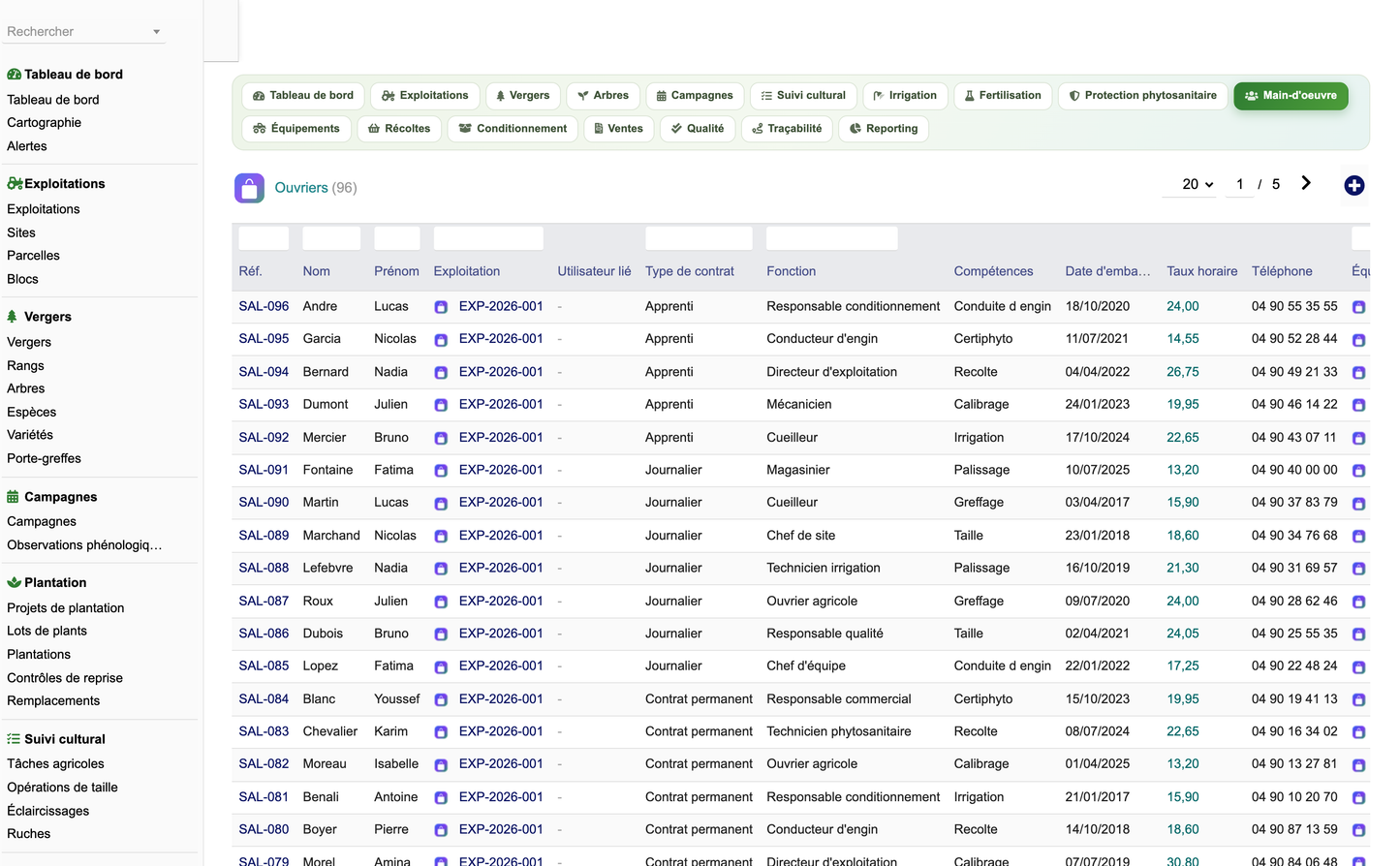Switch to the Vergers tab
This screenshot has height=866, width=1400.
[523, 96]
